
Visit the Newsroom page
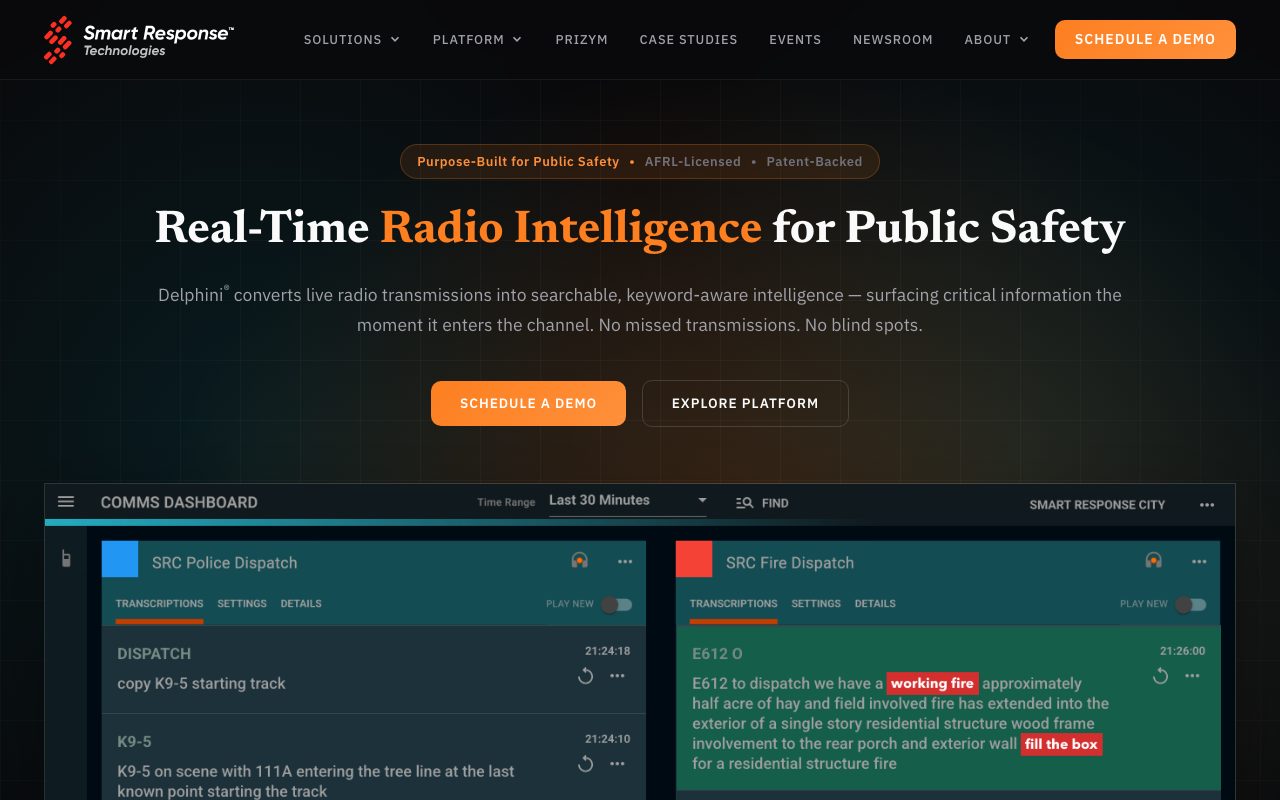pos(893,40)
